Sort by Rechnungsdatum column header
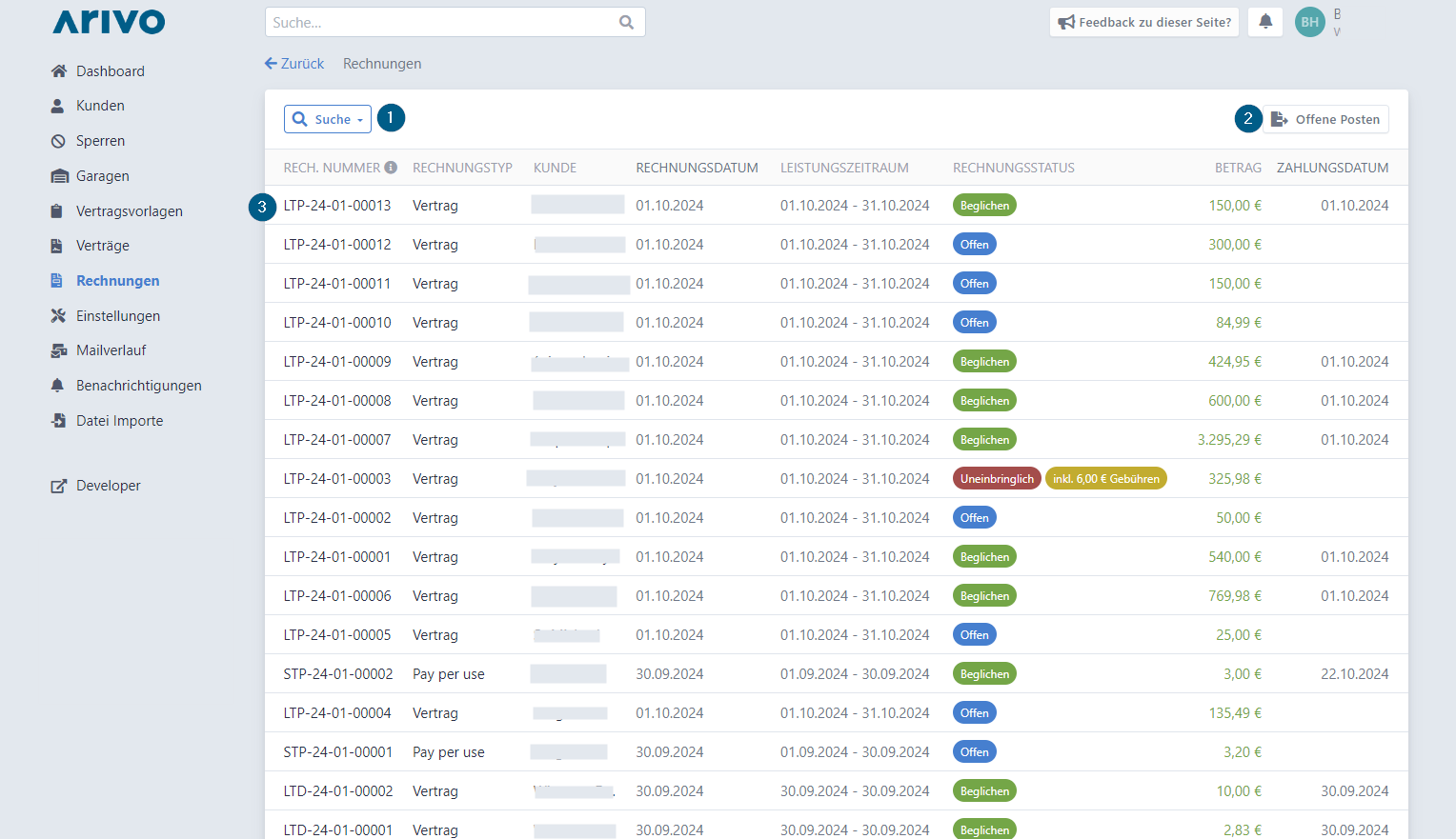 coord(698,168)
